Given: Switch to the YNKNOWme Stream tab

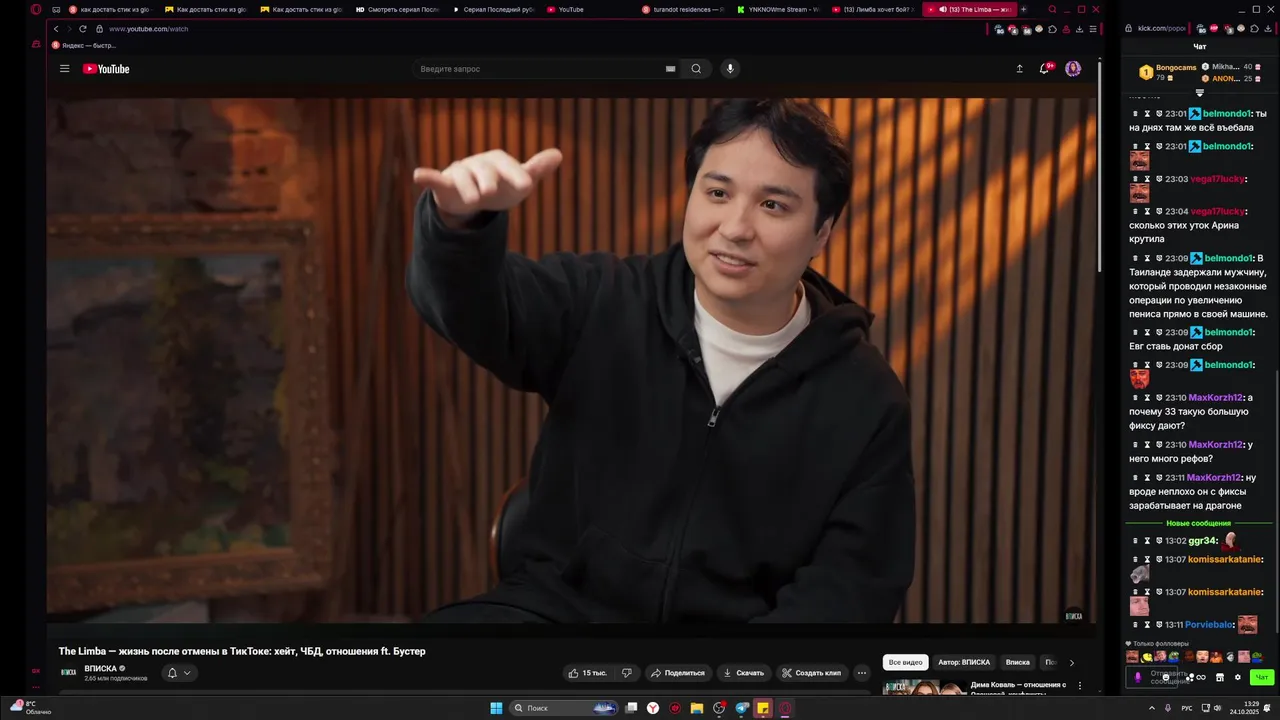Looking at the screenshot, I should [779, 9].
